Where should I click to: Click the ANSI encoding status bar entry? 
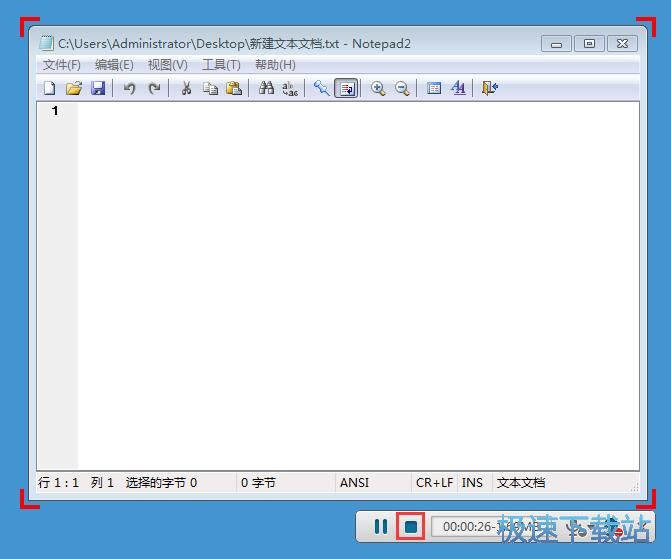(x=354, y=483)
